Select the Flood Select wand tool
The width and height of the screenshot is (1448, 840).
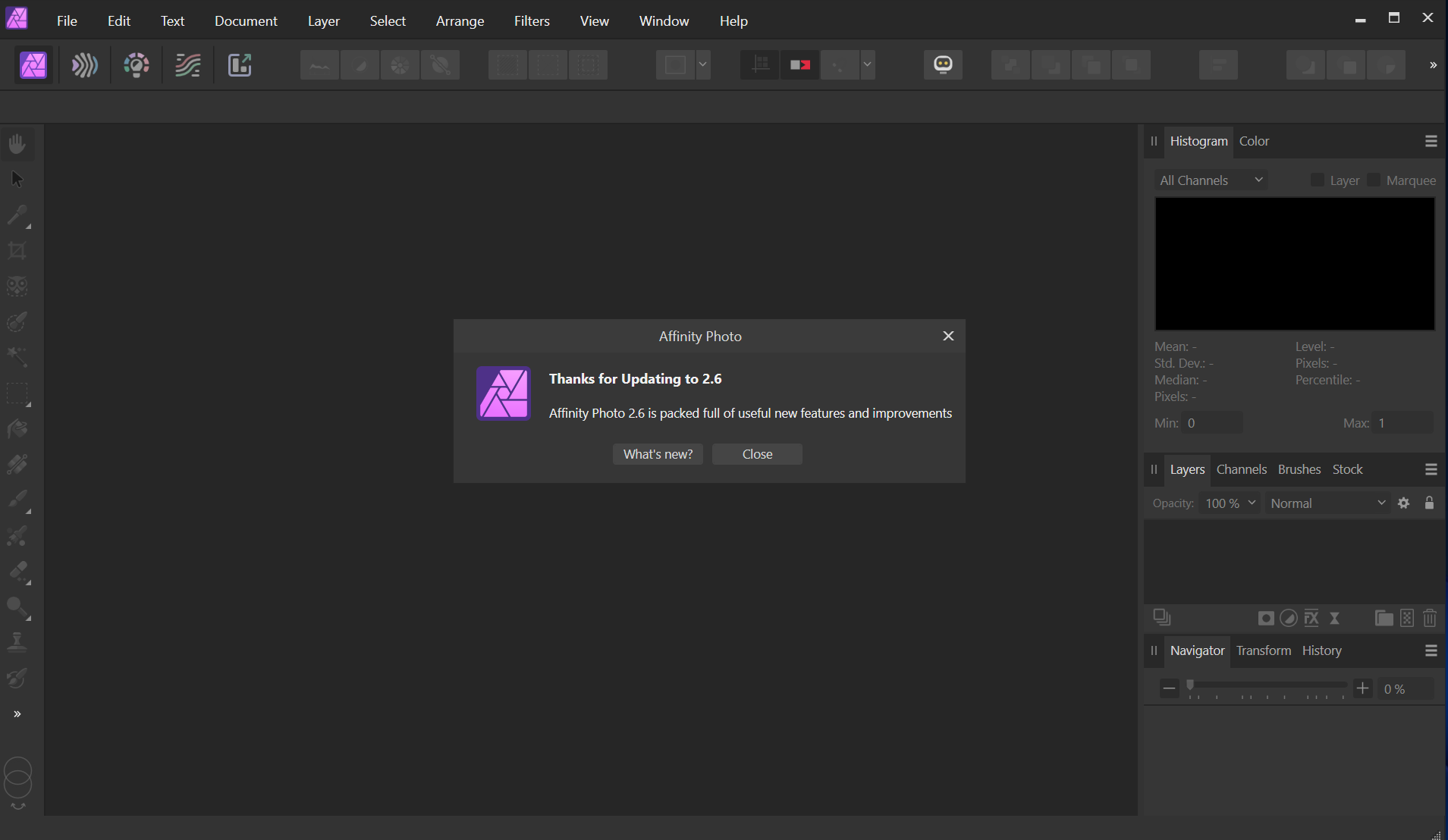pos(17,357)
